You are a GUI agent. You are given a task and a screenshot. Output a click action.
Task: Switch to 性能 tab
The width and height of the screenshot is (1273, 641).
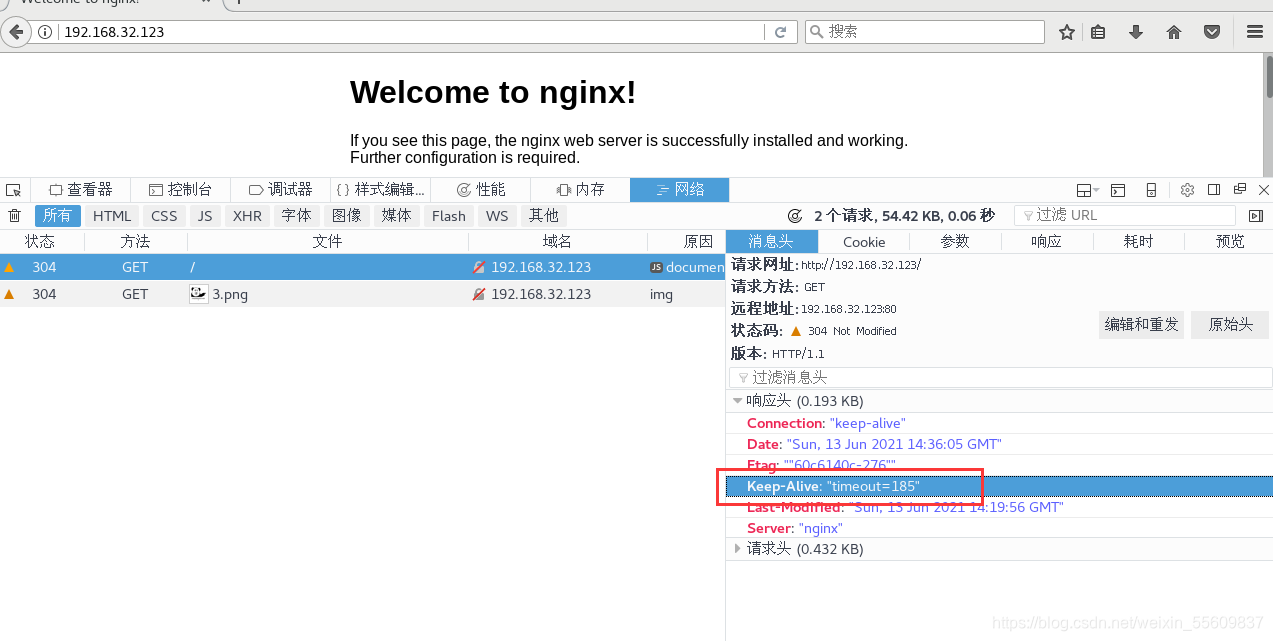[x=481, y=190]
